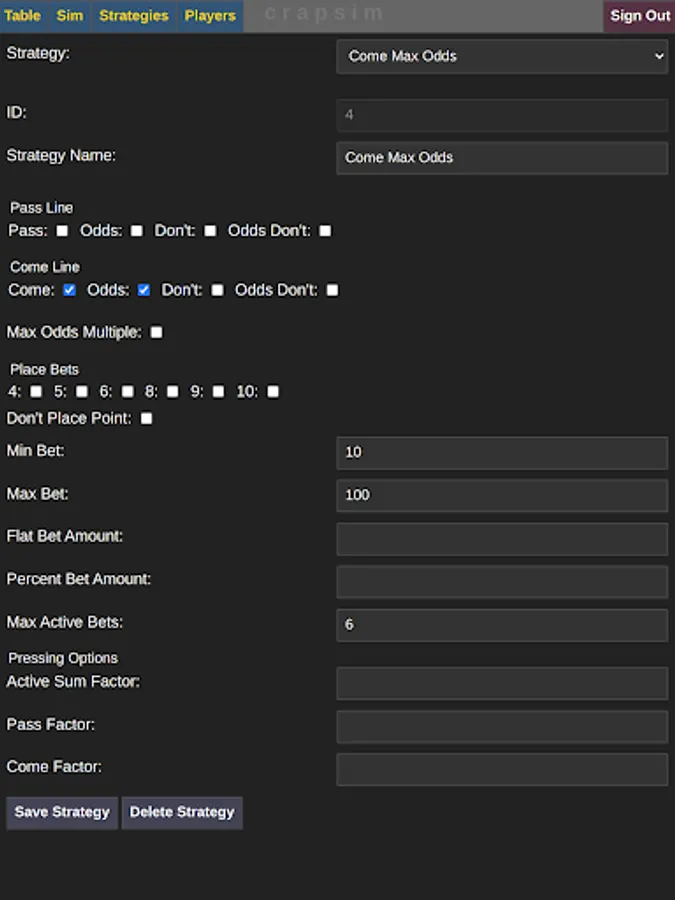Check the Place Bet 10 box
Screen dimensions: 675x900
pyautogui.click(x=273, y=392)
